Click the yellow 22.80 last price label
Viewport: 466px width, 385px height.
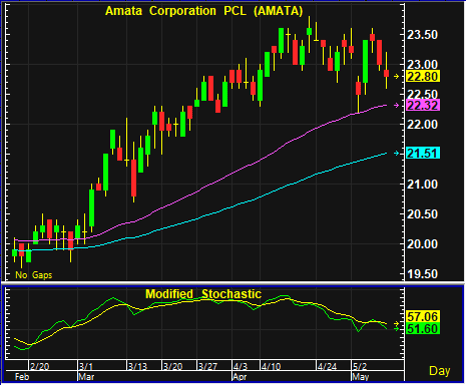click(x=423, y=77)
